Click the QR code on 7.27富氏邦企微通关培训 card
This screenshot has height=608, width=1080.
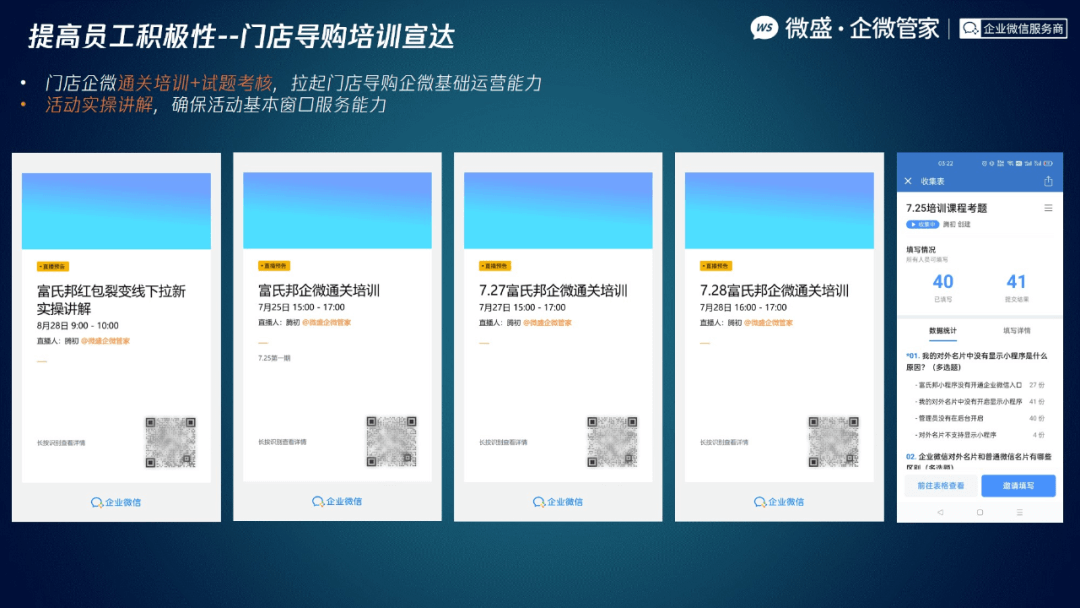pyautogui.click(x=612, y=441)
